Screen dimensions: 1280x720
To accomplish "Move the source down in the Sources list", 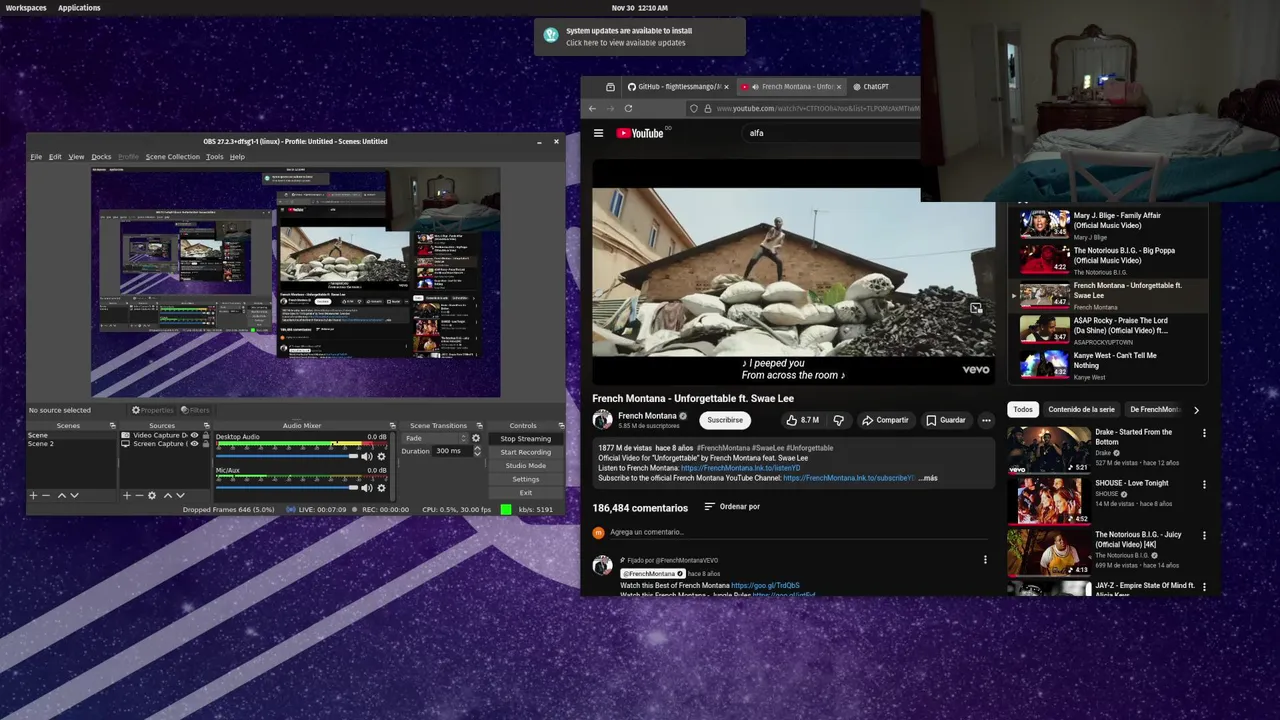I will click(180, 495).
